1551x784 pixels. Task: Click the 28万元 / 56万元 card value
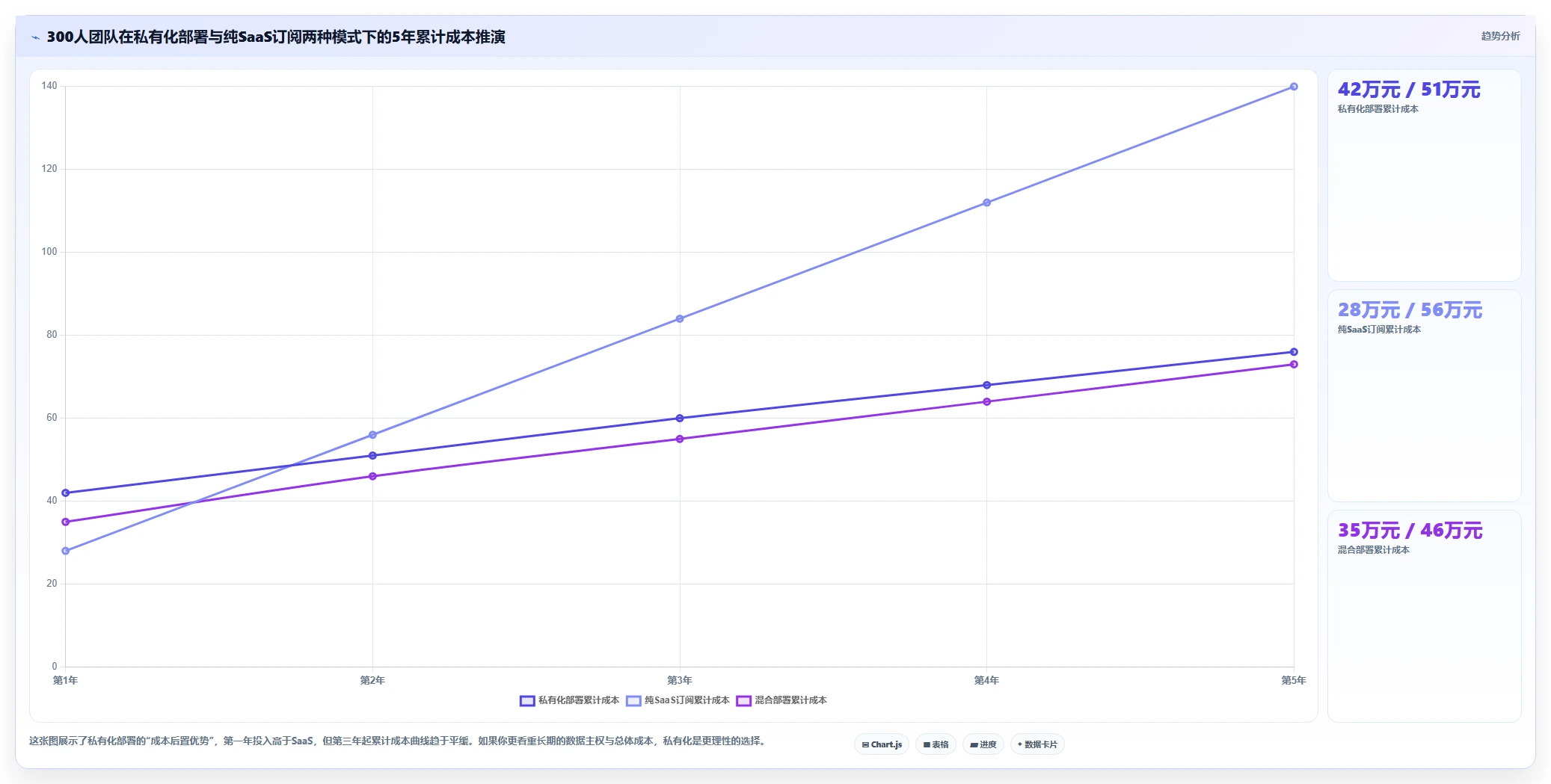point(1410,310)
